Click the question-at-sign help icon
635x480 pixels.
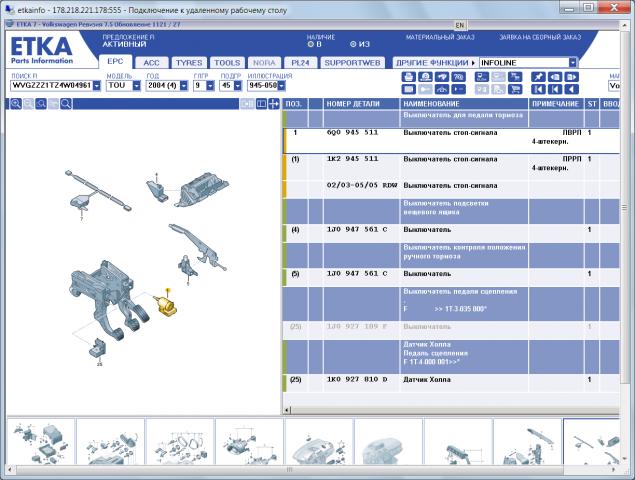pyautogui.click(x=458, y=77)
